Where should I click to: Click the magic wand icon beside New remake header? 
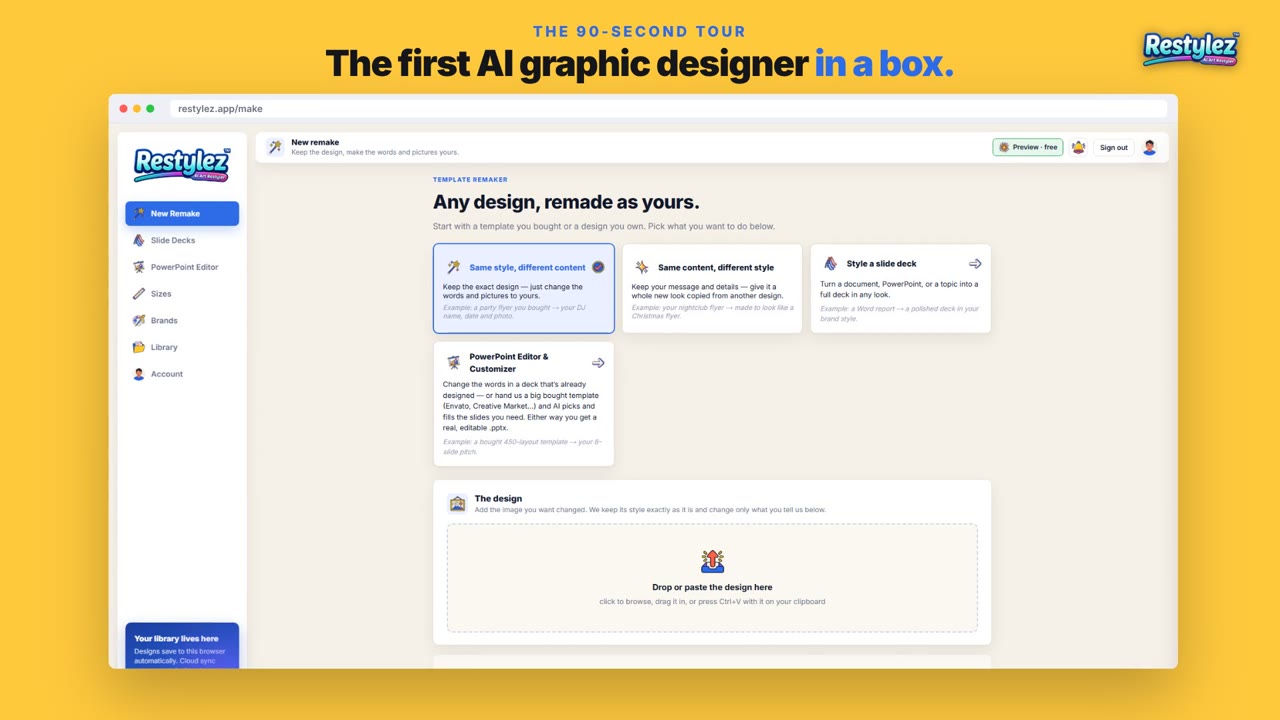point(274,147)
